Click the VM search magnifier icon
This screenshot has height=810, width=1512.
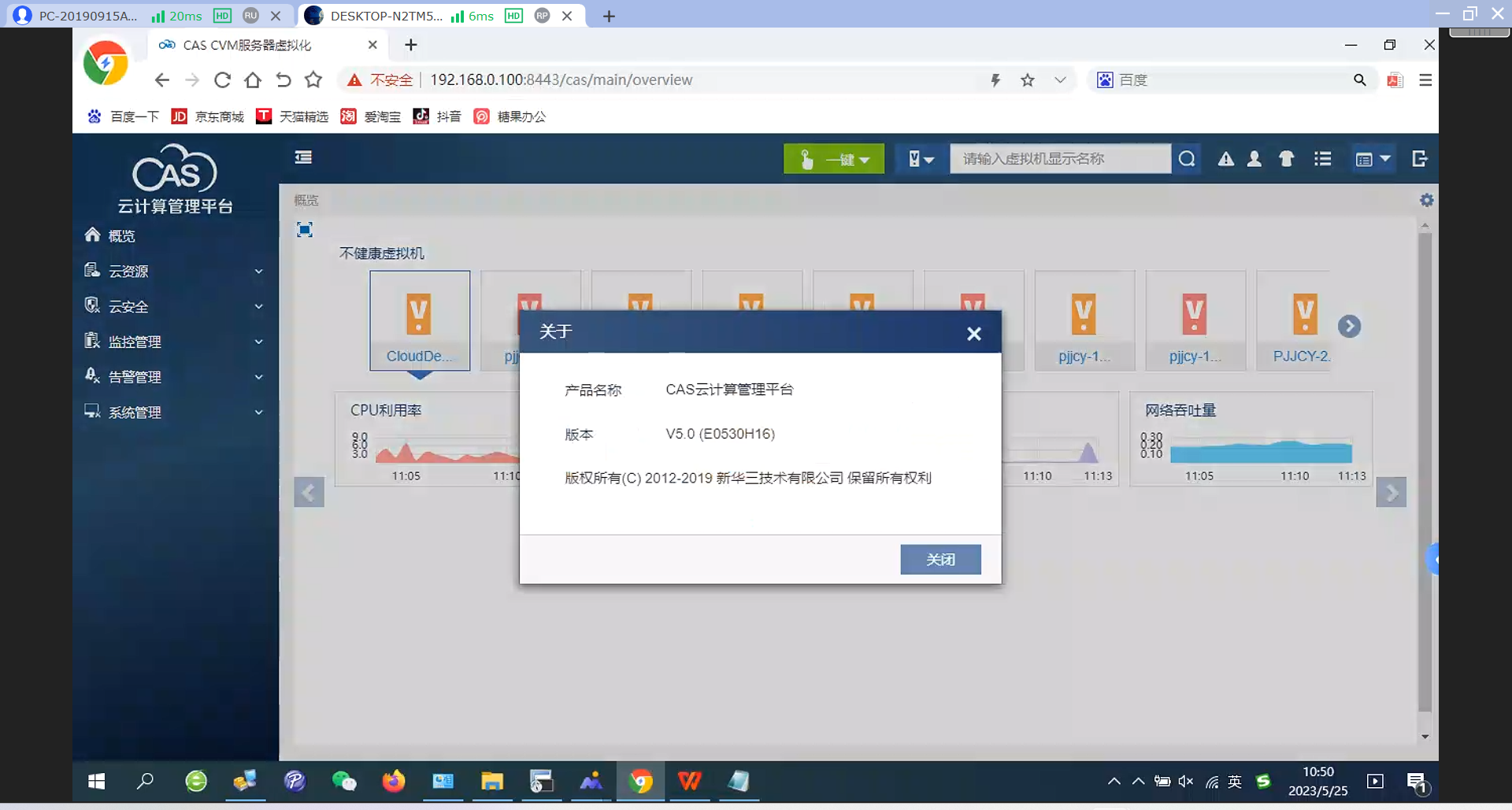(1187, 159)
